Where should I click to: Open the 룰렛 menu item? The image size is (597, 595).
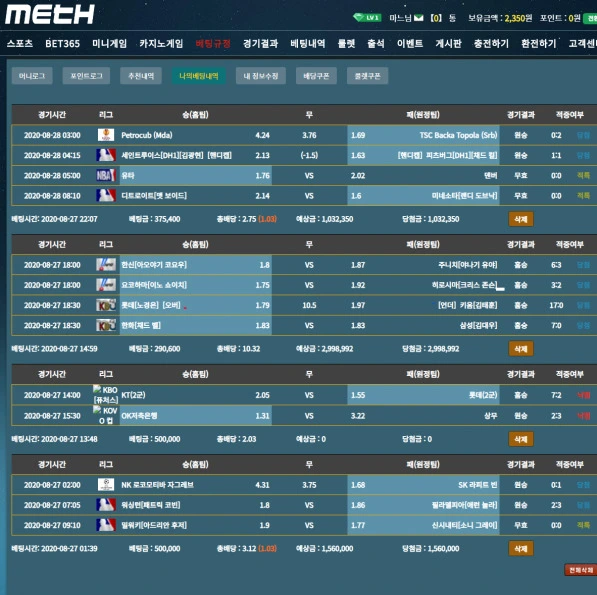tap(346, 43)
